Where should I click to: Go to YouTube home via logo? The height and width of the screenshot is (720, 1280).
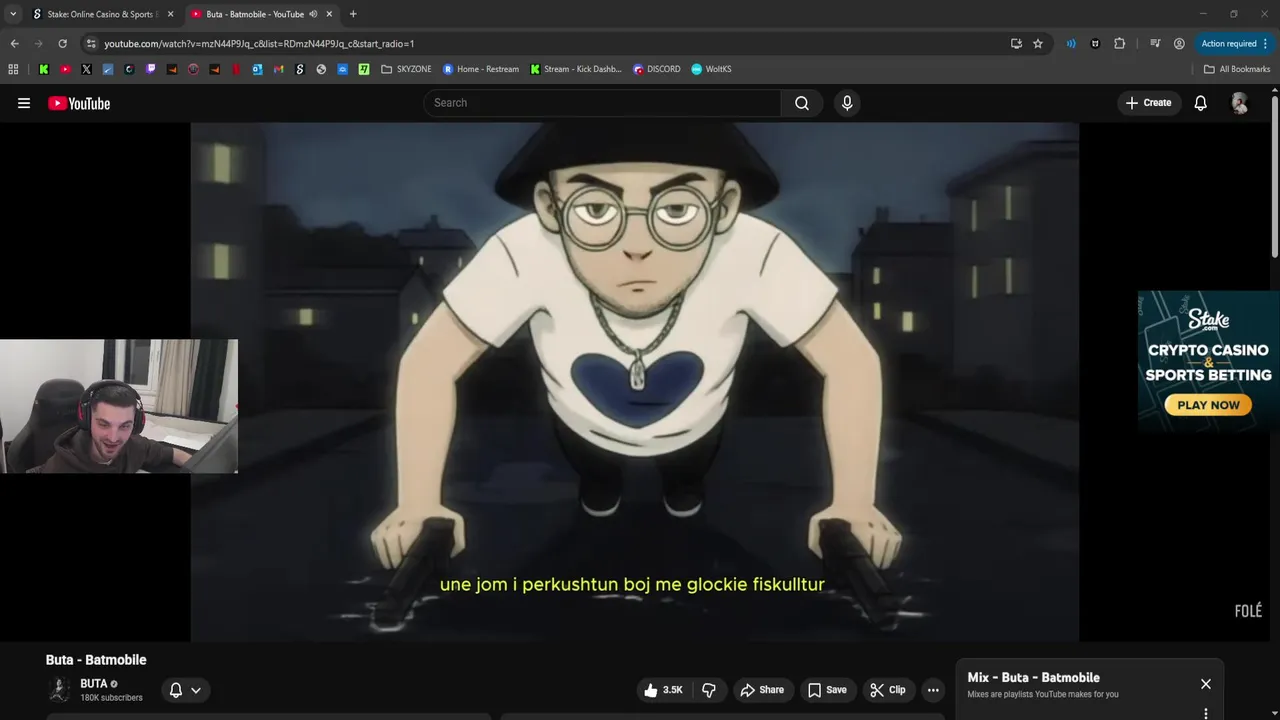point(79,103)
